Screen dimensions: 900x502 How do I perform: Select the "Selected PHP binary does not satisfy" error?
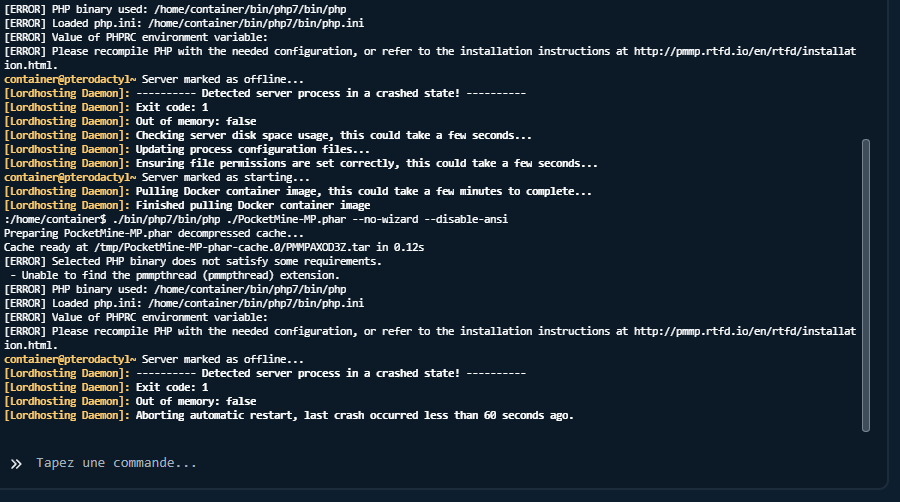[x=193, y=261]
